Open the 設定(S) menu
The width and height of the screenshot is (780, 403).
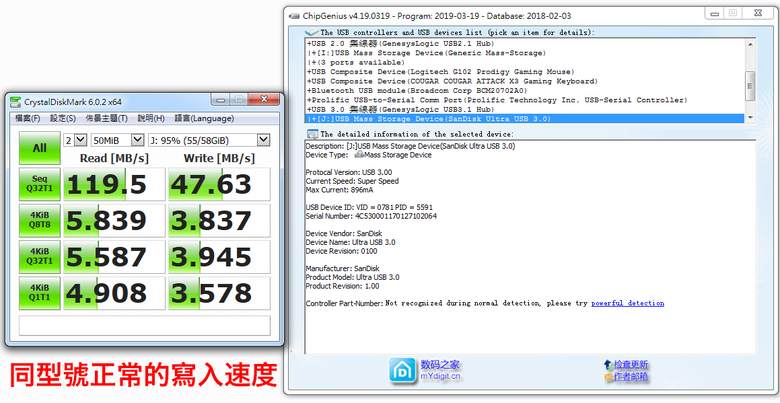(63, 118)
